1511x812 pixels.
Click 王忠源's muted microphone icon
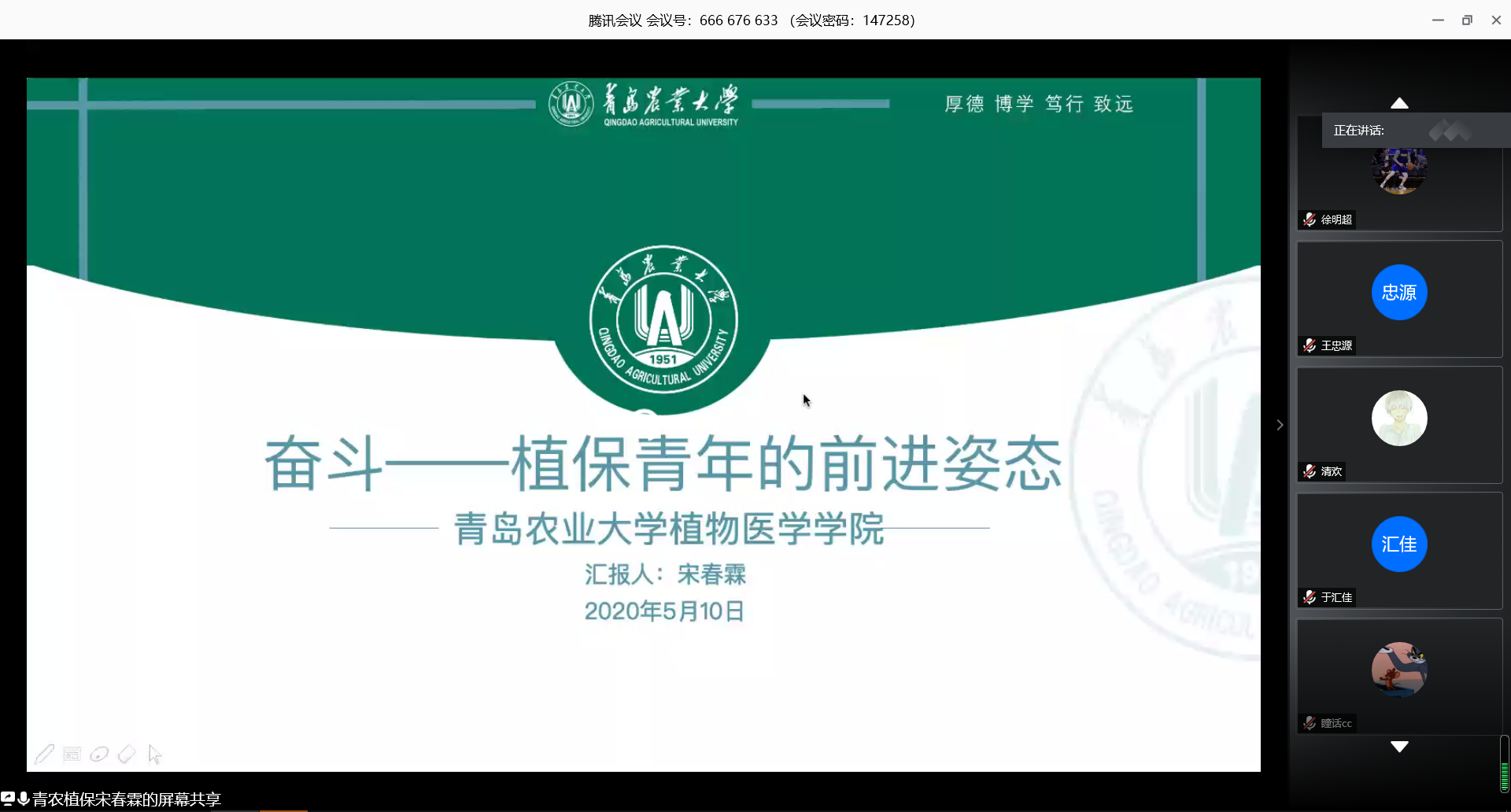(1310, 345)
